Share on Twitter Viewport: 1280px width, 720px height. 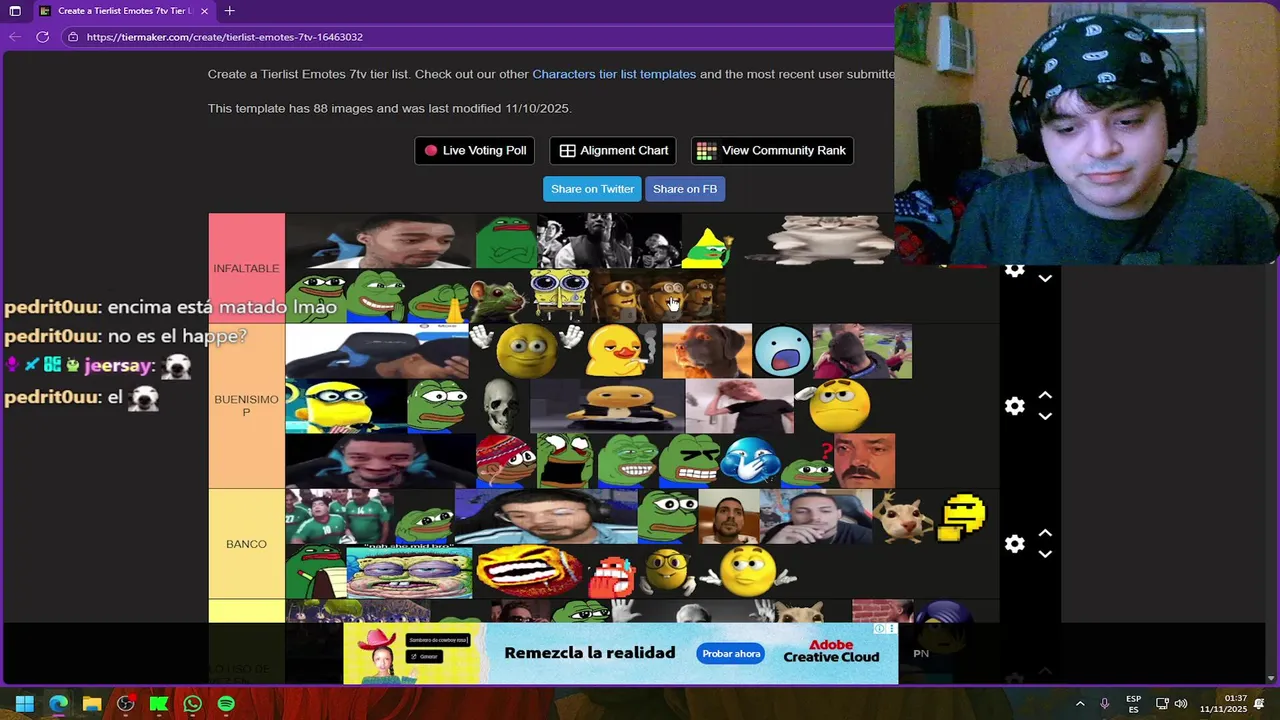(x=592, y=189)
